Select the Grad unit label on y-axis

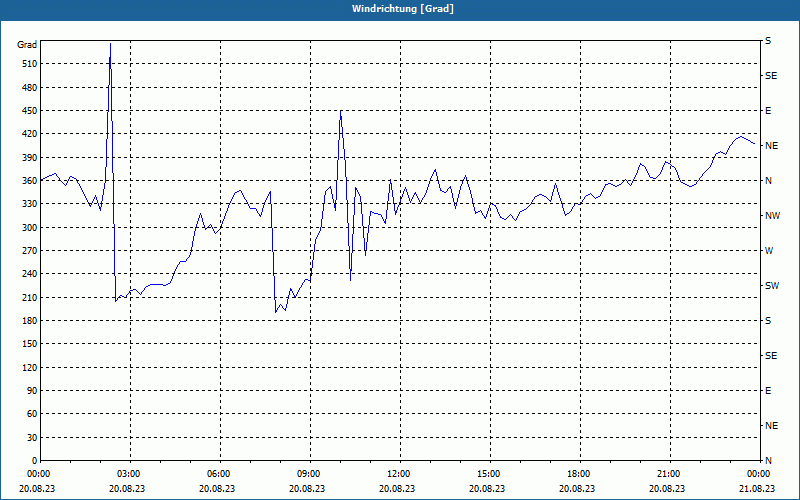(x=27, y=45)
